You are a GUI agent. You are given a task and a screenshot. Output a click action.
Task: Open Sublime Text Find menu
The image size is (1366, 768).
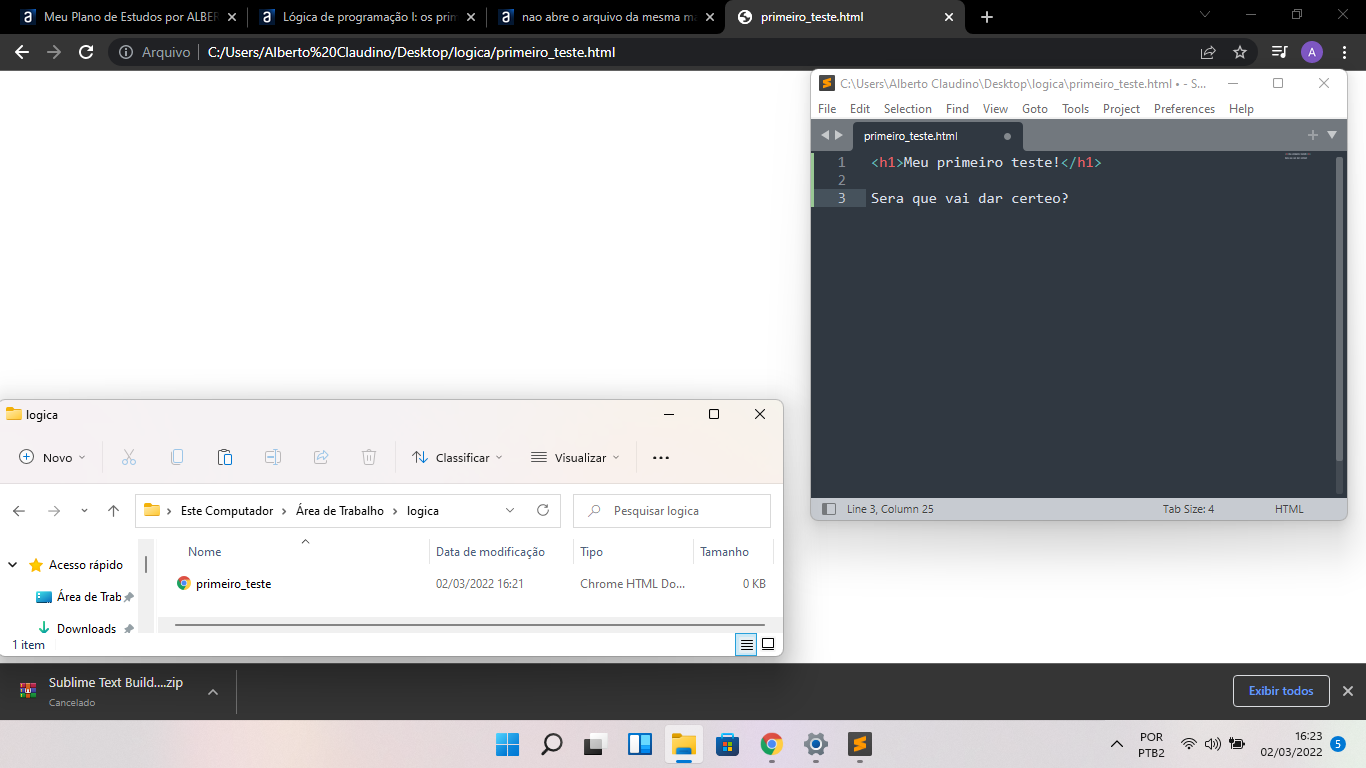957,109
